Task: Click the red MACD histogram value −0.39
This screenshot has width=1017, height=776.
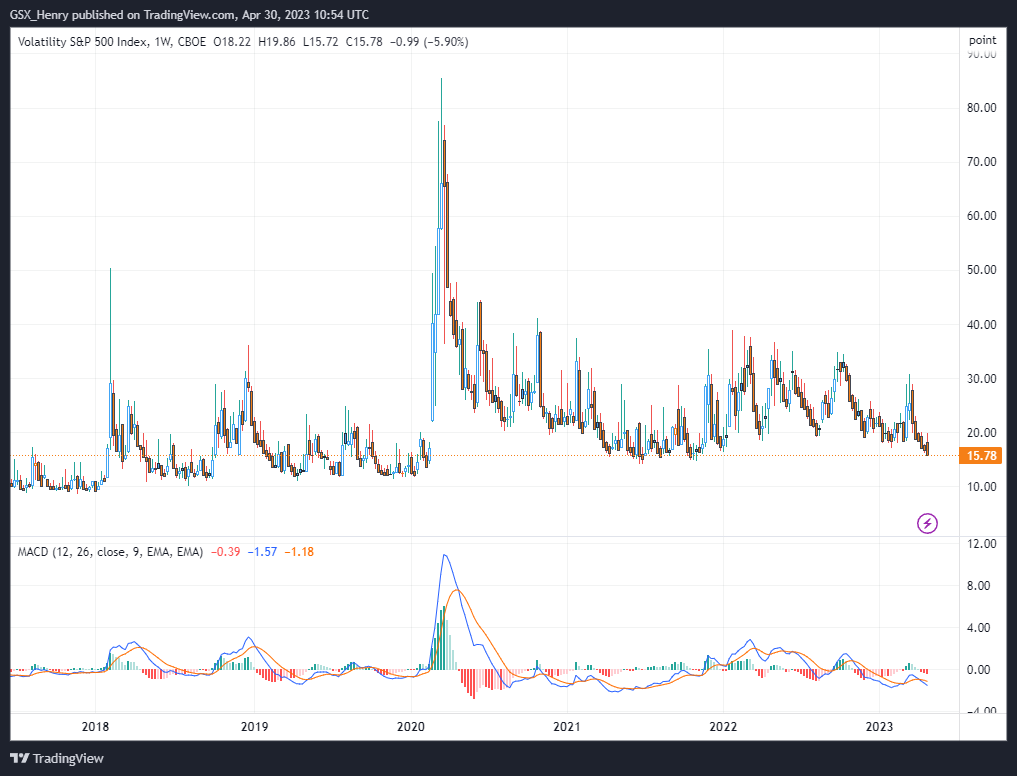Action: click(x=225, y=552)
